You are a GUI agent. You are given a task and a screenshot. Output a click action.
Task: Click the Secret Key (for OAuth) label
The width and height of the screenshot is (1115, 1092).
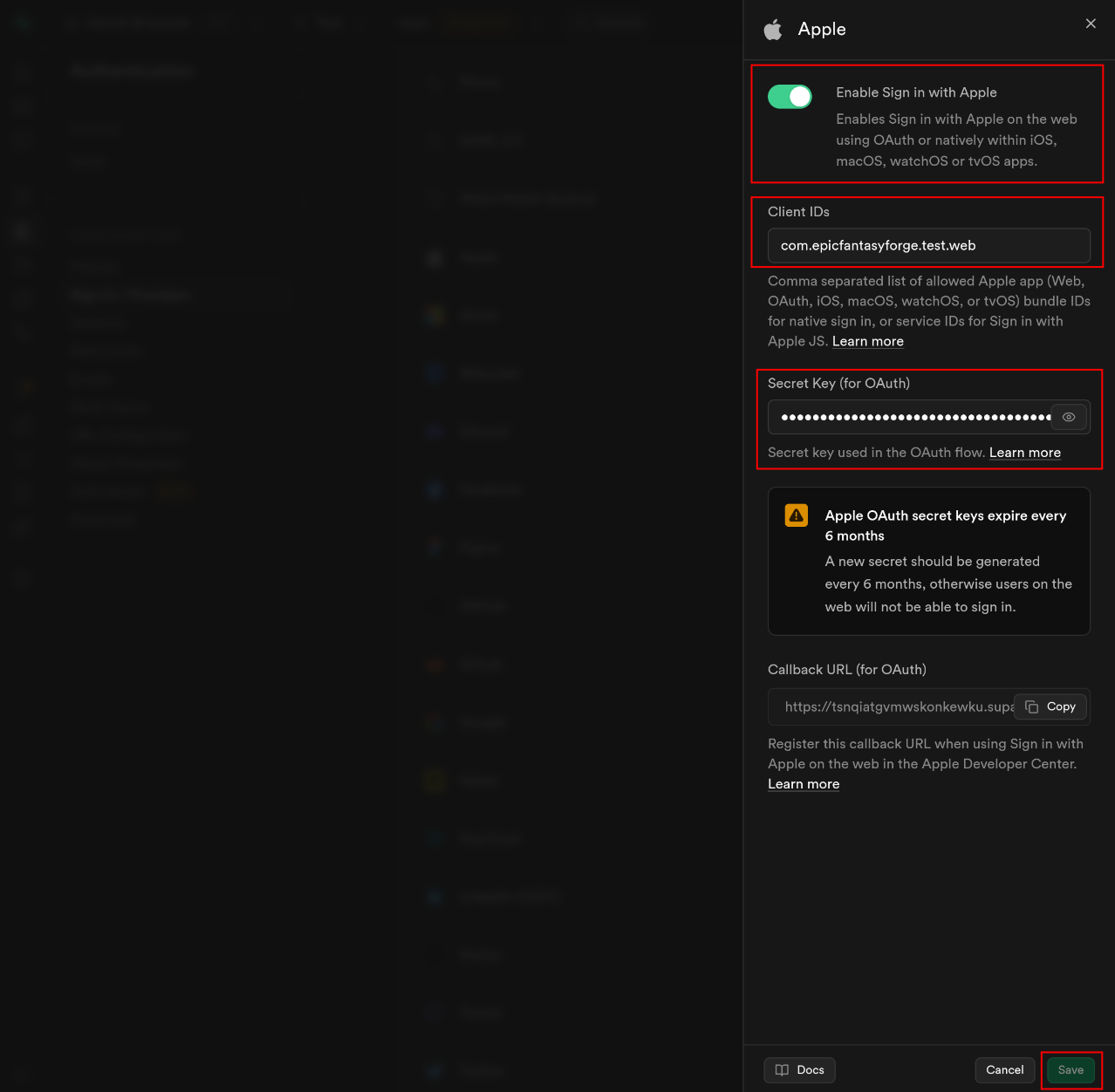tap(838, 384)
